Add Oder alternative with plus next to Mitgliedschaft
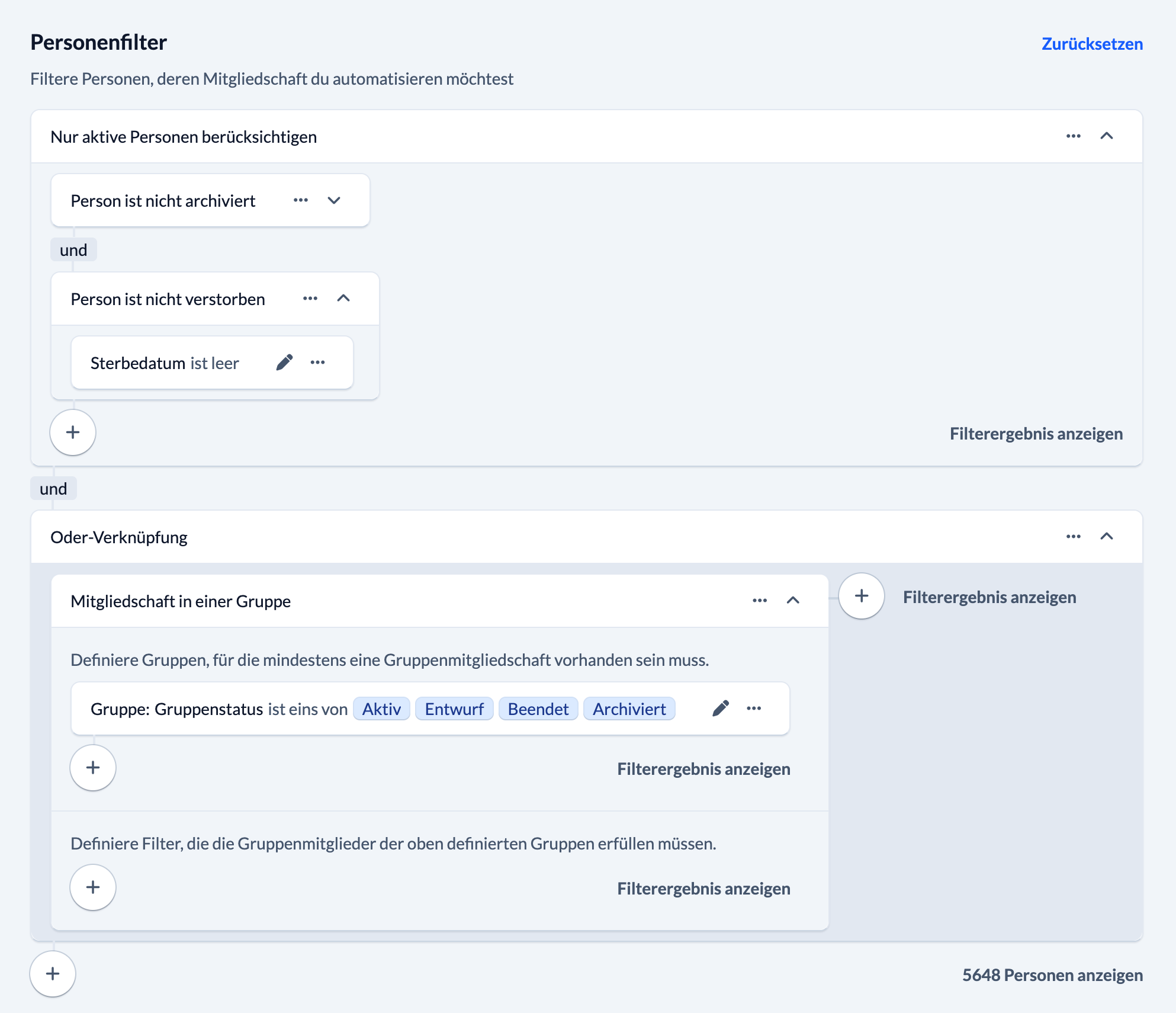This screenshot has height=1013, width=1176. point(862,596)
